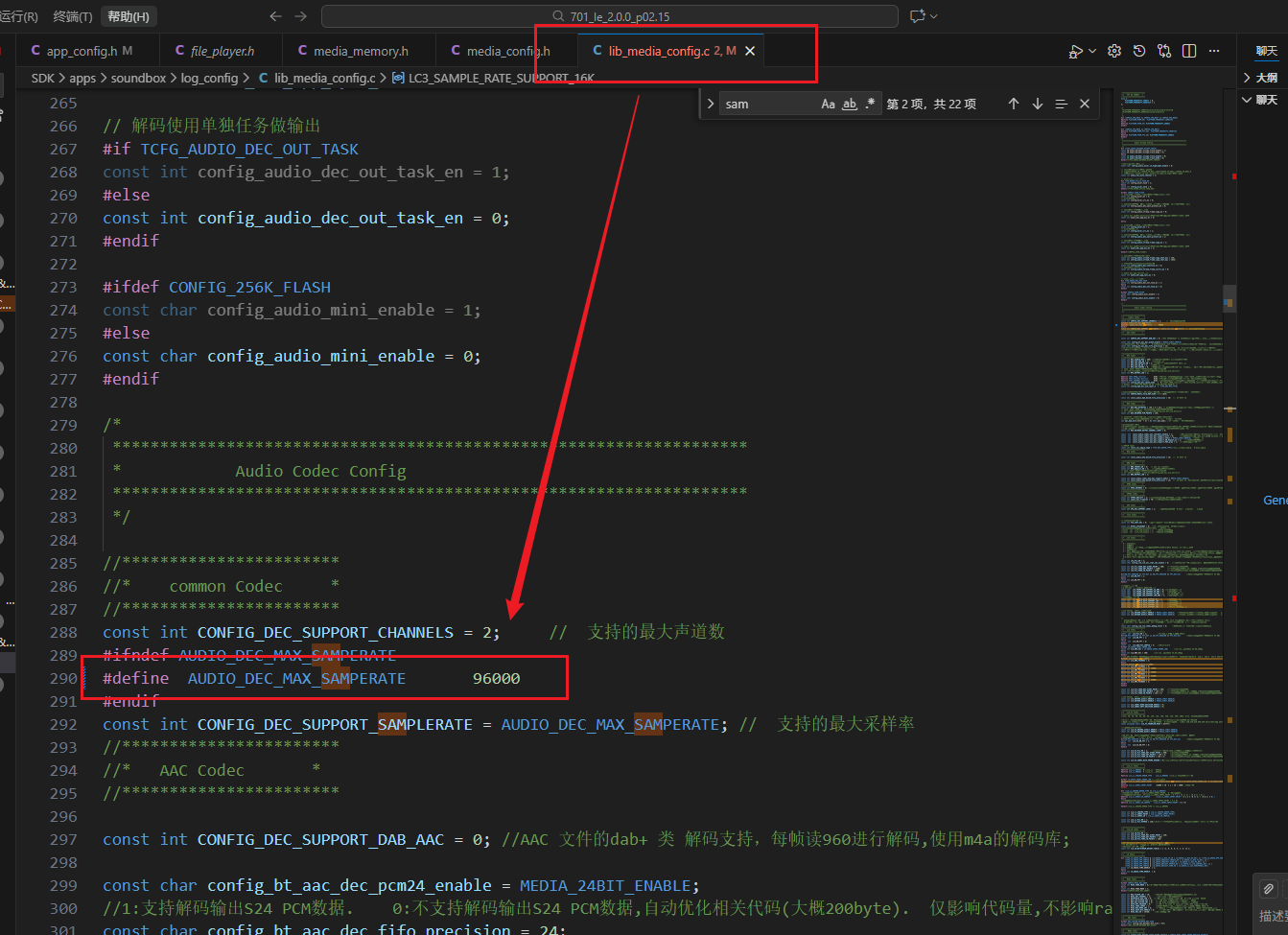Viewport: 1288px width, 935px height.
Task: Click the find in selection icon
Action: click(x=1061, y=104)
